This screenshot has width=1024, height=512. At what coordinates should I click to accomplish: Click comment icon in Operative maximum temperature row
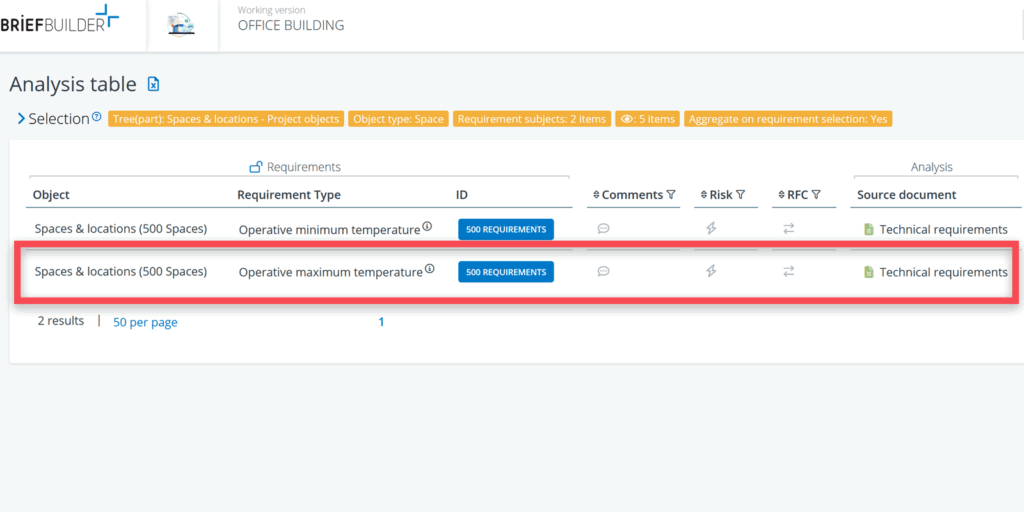[603, 271]
